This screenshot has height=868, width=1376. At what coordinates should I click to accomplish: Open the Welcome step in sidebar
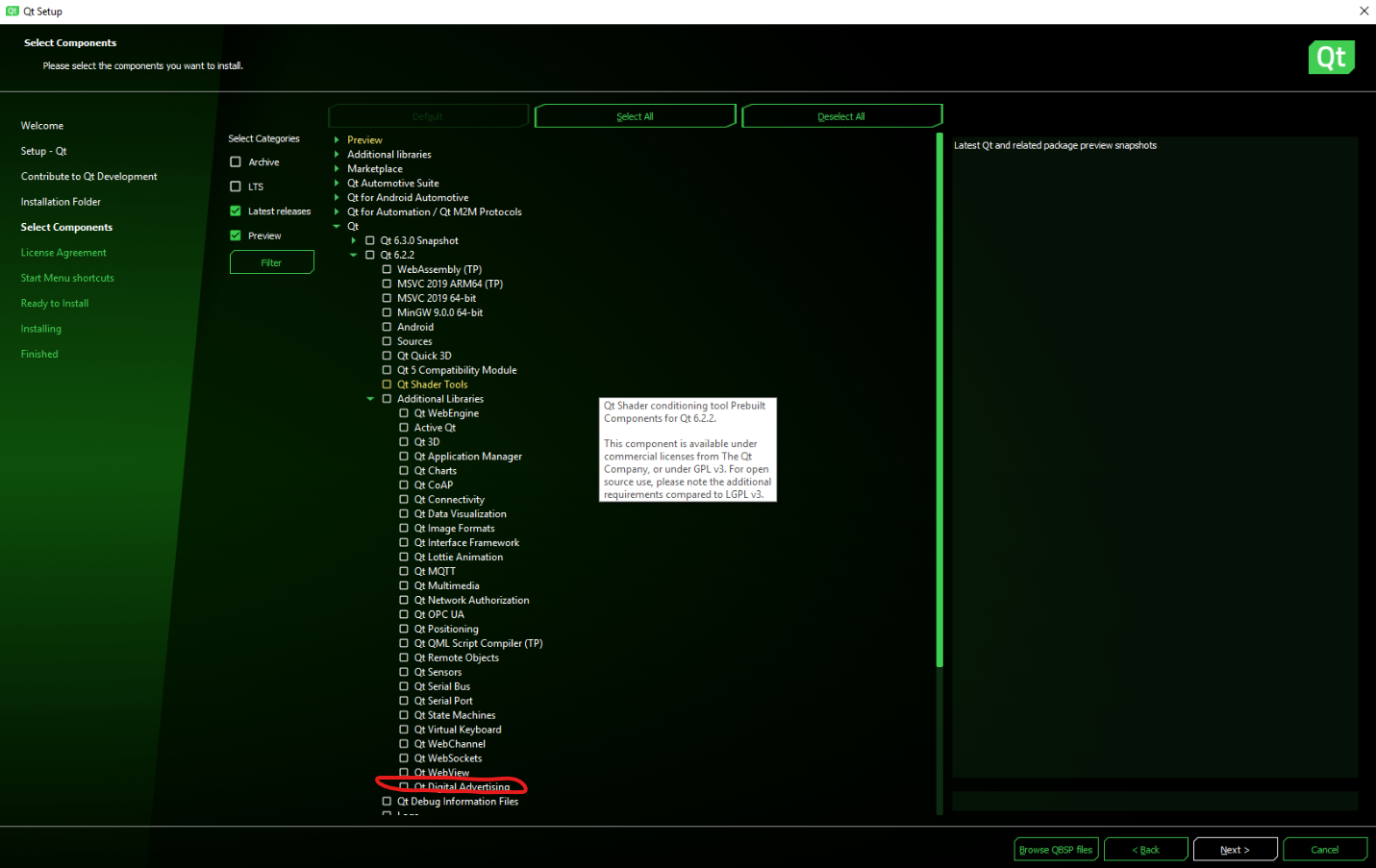pyautogui.click(x=42, y=126)
